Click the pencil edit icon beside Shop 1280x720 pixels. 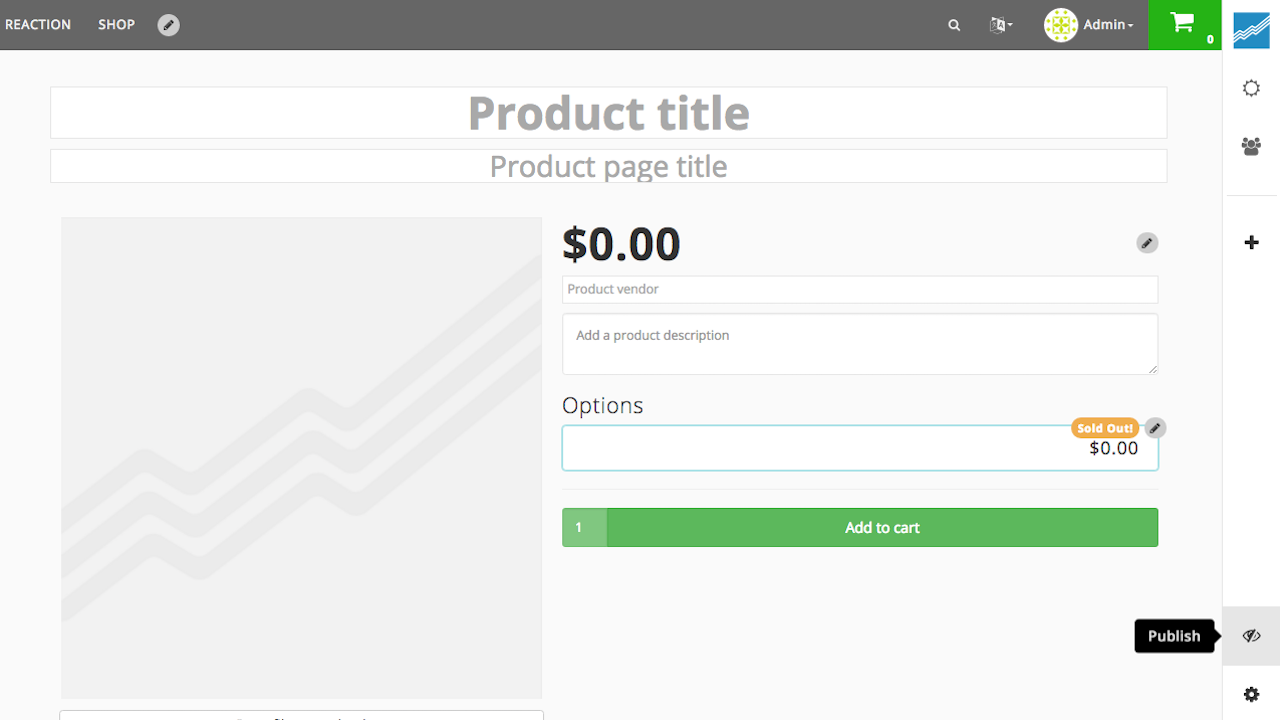coord(169,25)
